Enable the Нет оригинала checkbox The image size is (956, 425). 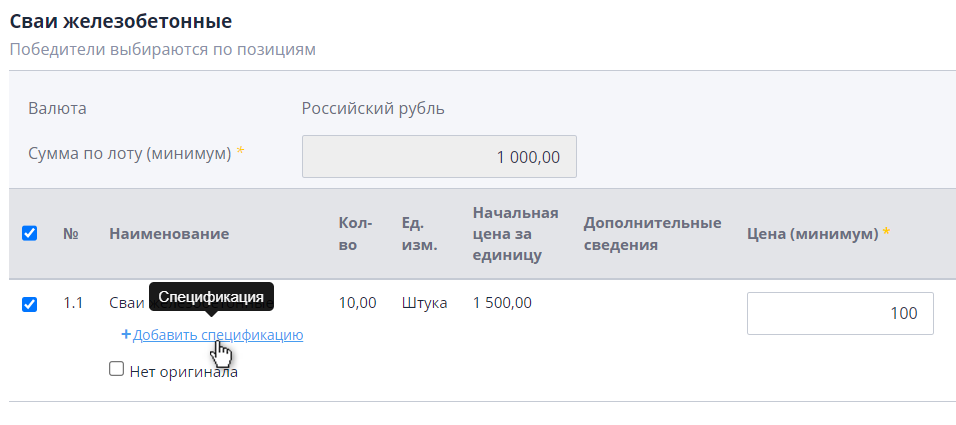point(117,370)
